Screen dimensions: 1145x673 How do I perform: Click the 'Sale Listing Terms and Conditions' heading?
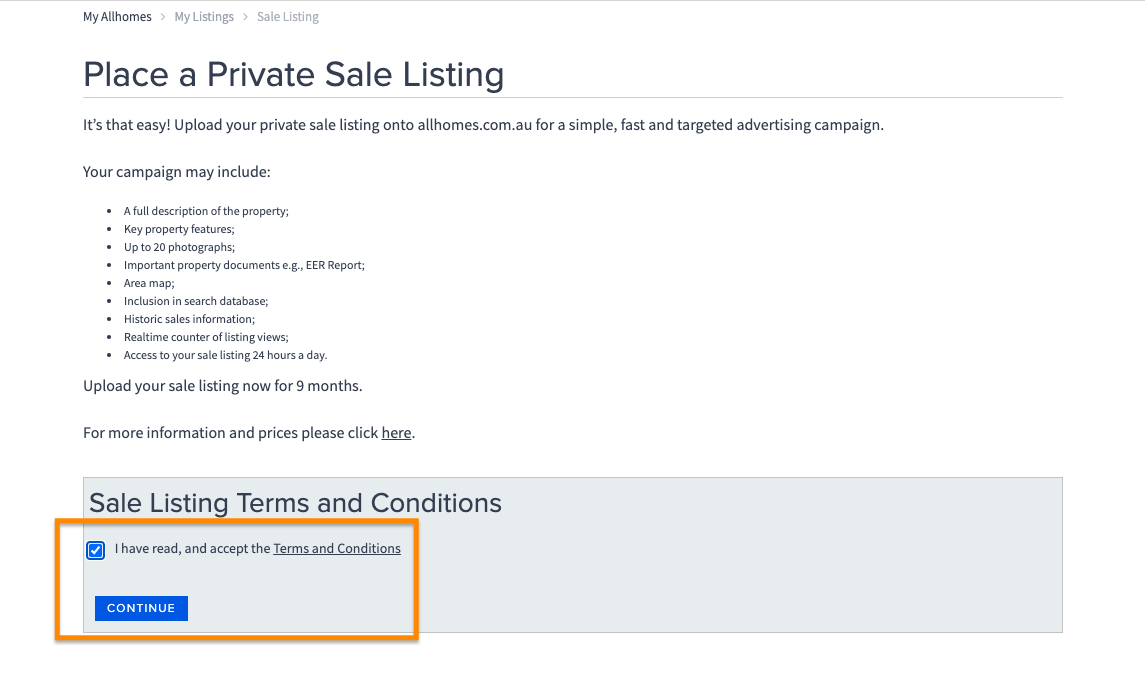coord(295,502)
